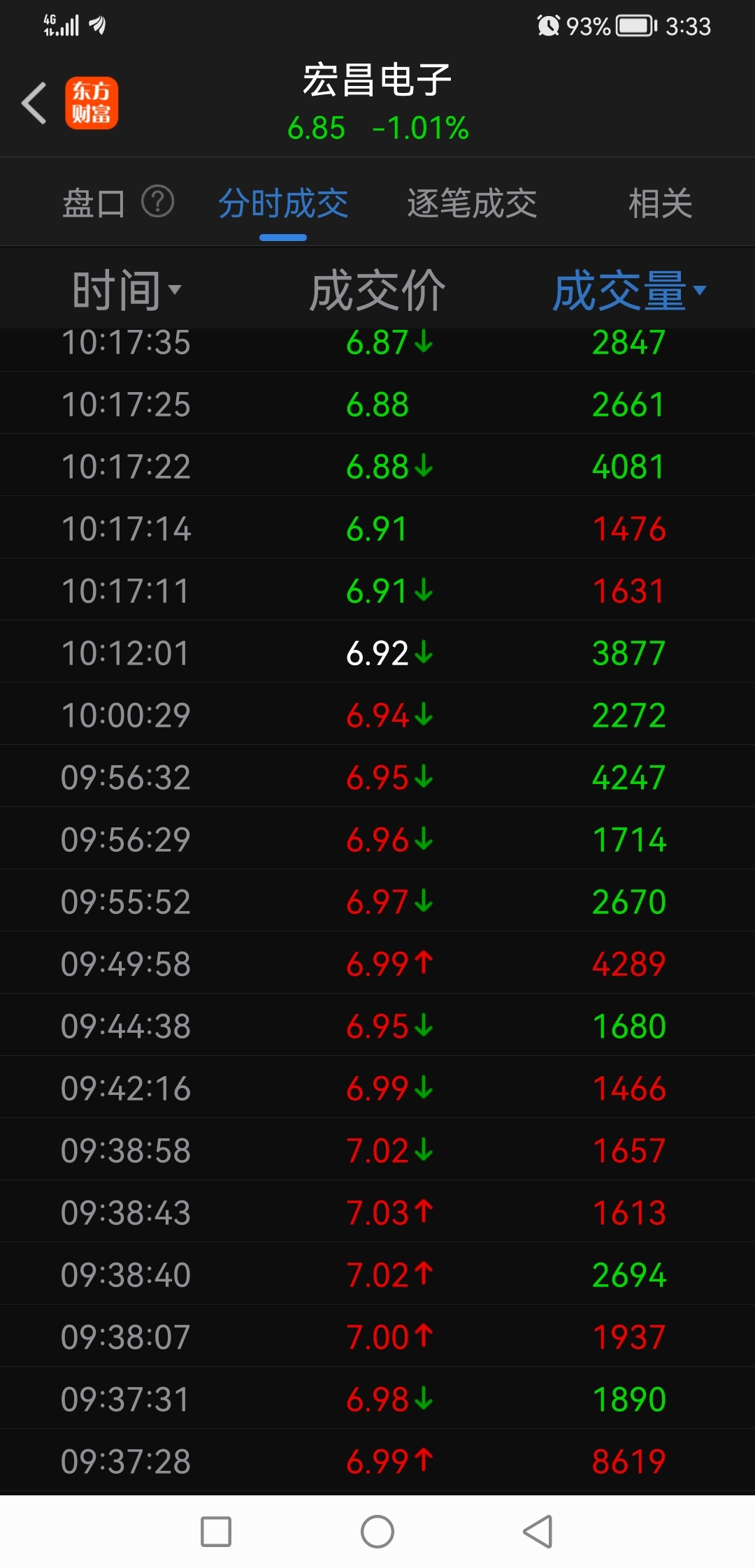Select the row at time 10:00:29
Image resolution: width=755 pixels, height=1568 pixels.
point(377,715)
